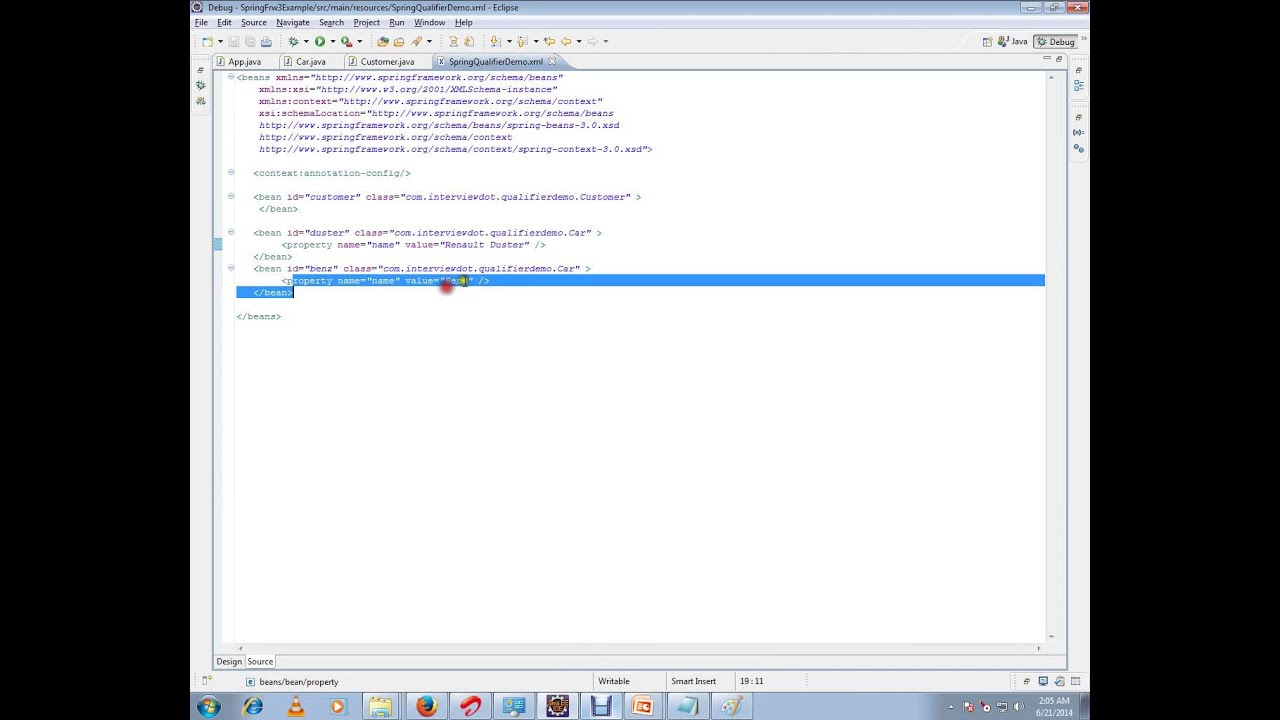This screenshot has height=720, width=1280.
Task: Click the Smart Insert status field
Action: tap(693, 681)
